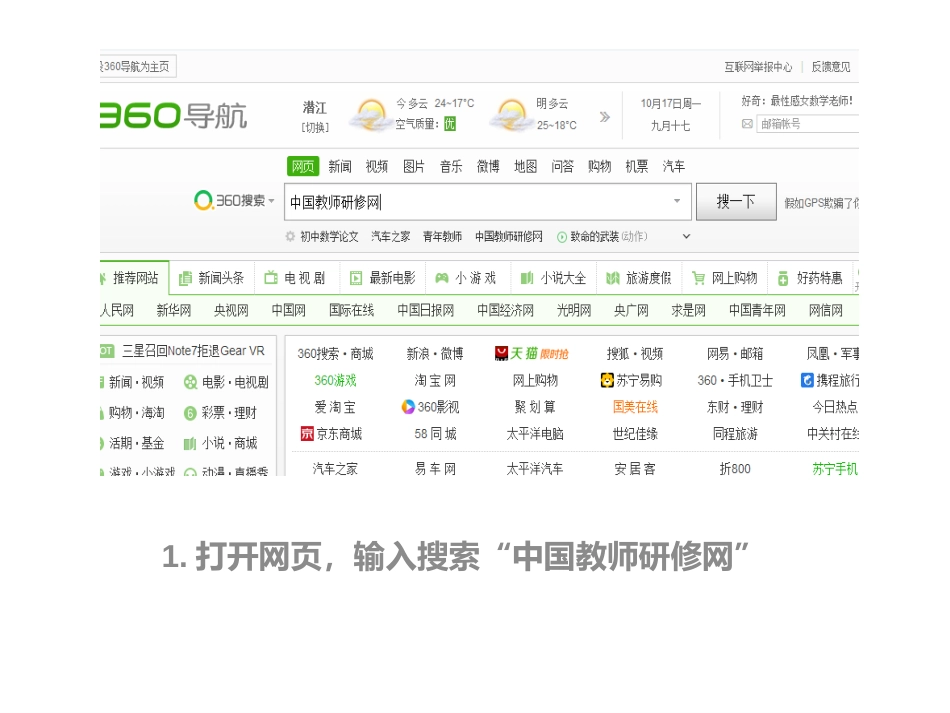Switch to the 推荐网站 category tab
This screenshot has height=713, width=950.
[x=135, y=278]
